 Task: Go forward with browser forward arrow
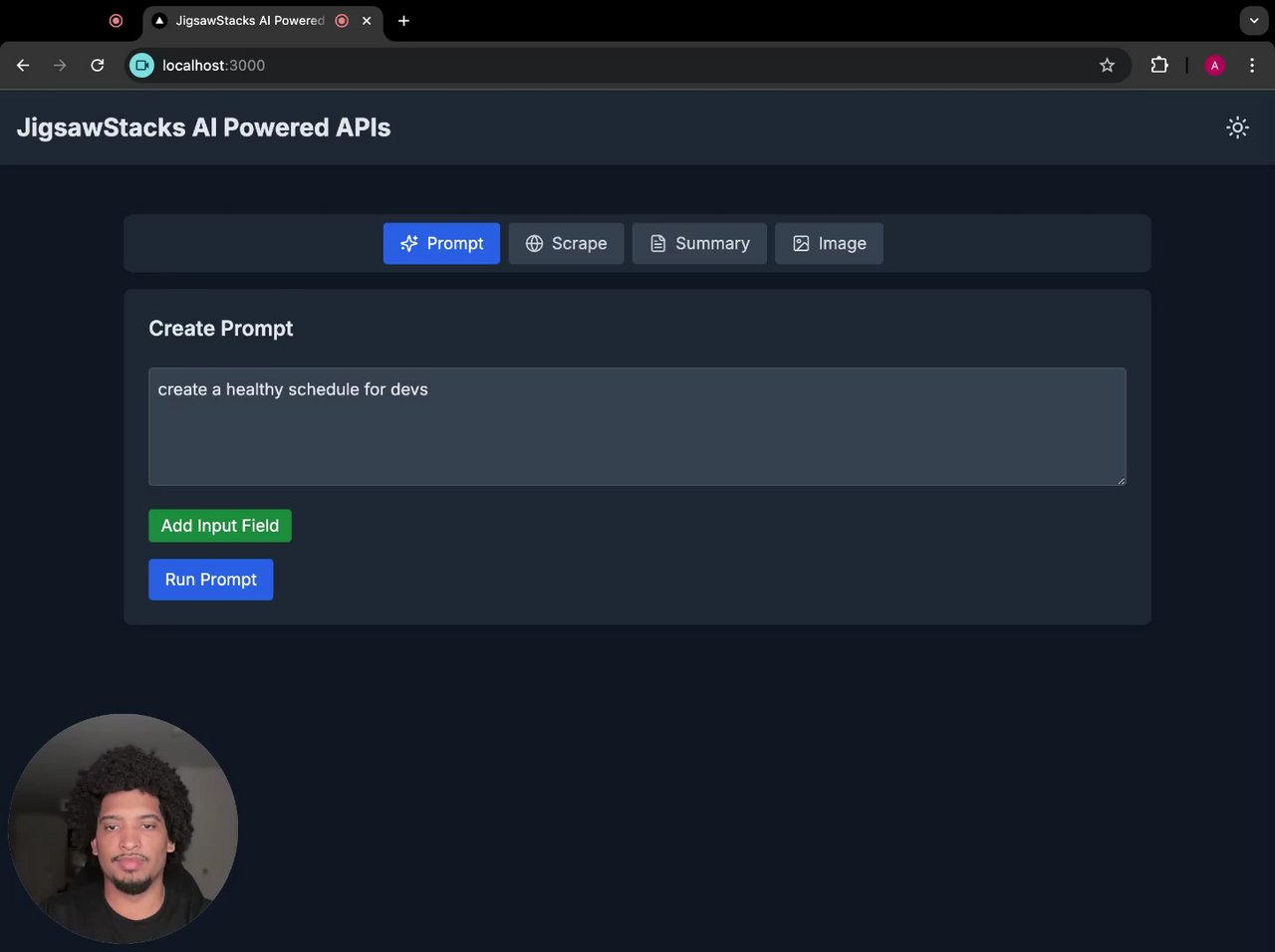60,66
